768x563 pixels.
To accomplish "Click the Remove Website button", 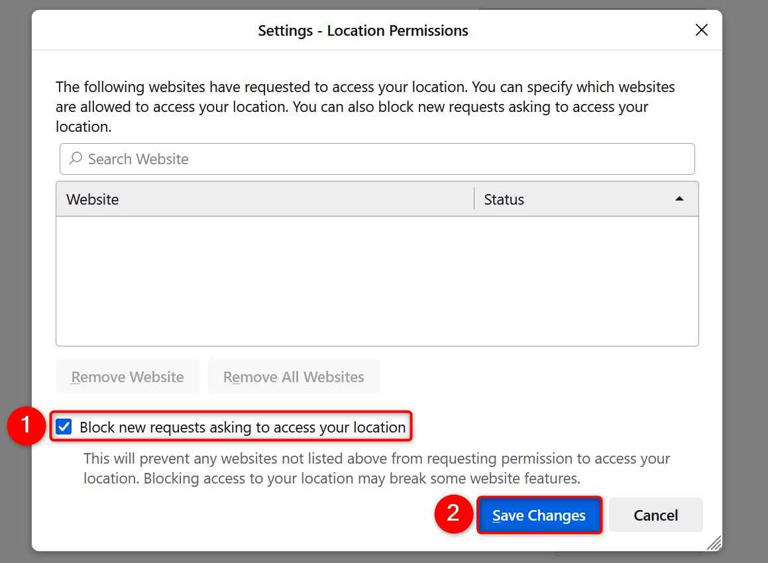I will click(x=128, y=377).
